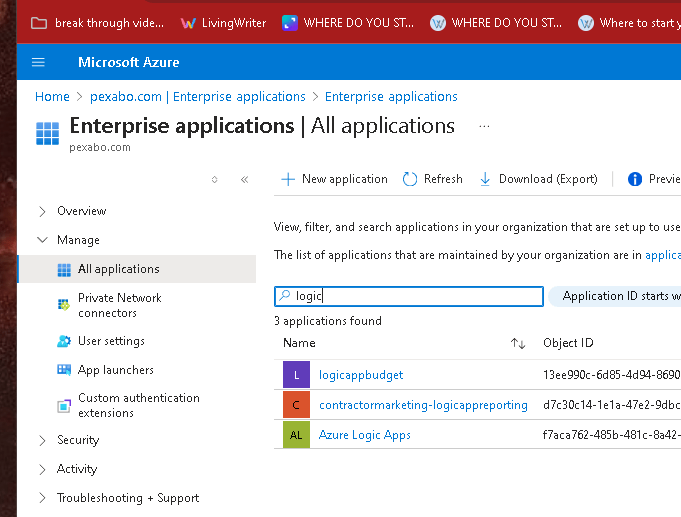Select All applications in sidebar
The height and width of the screenshot is (517, 681).
coord(137,269)
